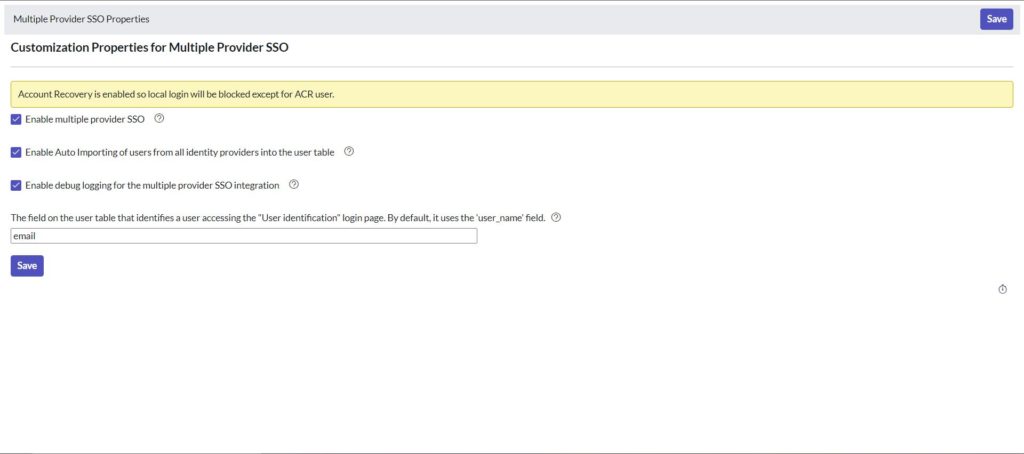
Task: Focus the user identification field containing 'email'
Action: tap(244, 236)
